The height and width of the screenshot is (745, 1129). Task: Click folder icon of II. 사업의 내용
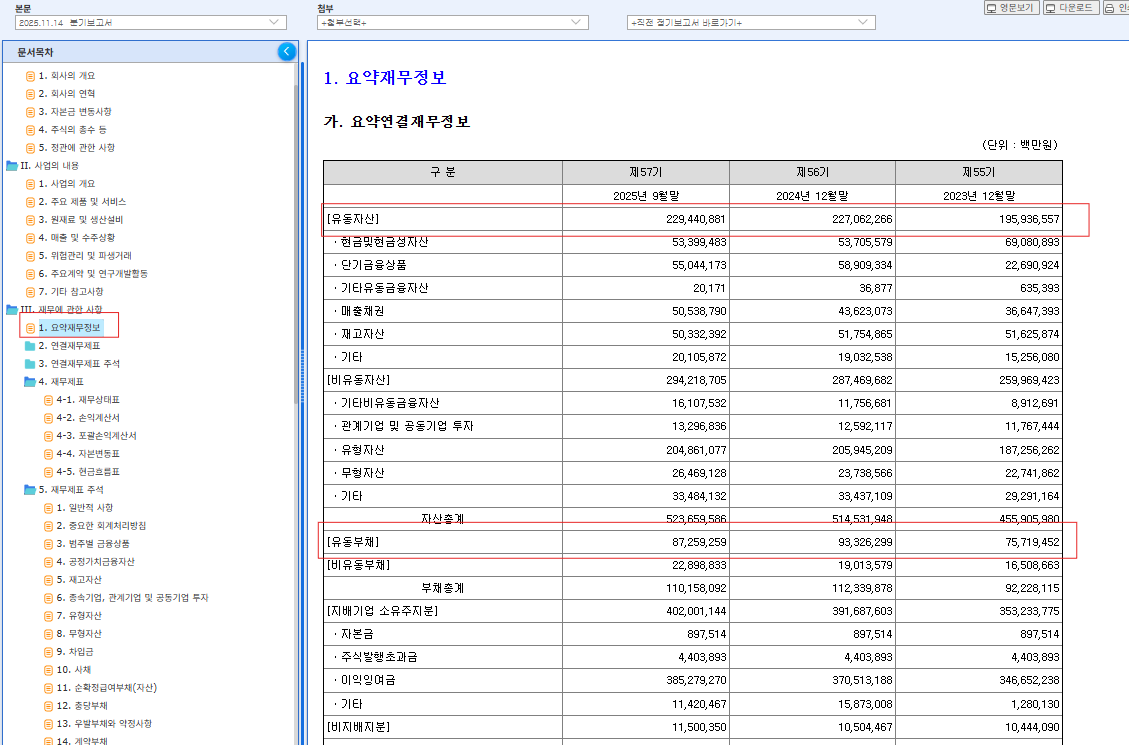pos(12,166)
